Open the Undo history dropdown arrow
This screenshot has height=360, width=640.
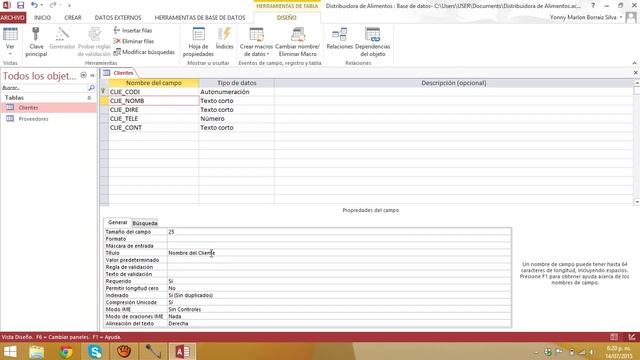coord(42,5)
